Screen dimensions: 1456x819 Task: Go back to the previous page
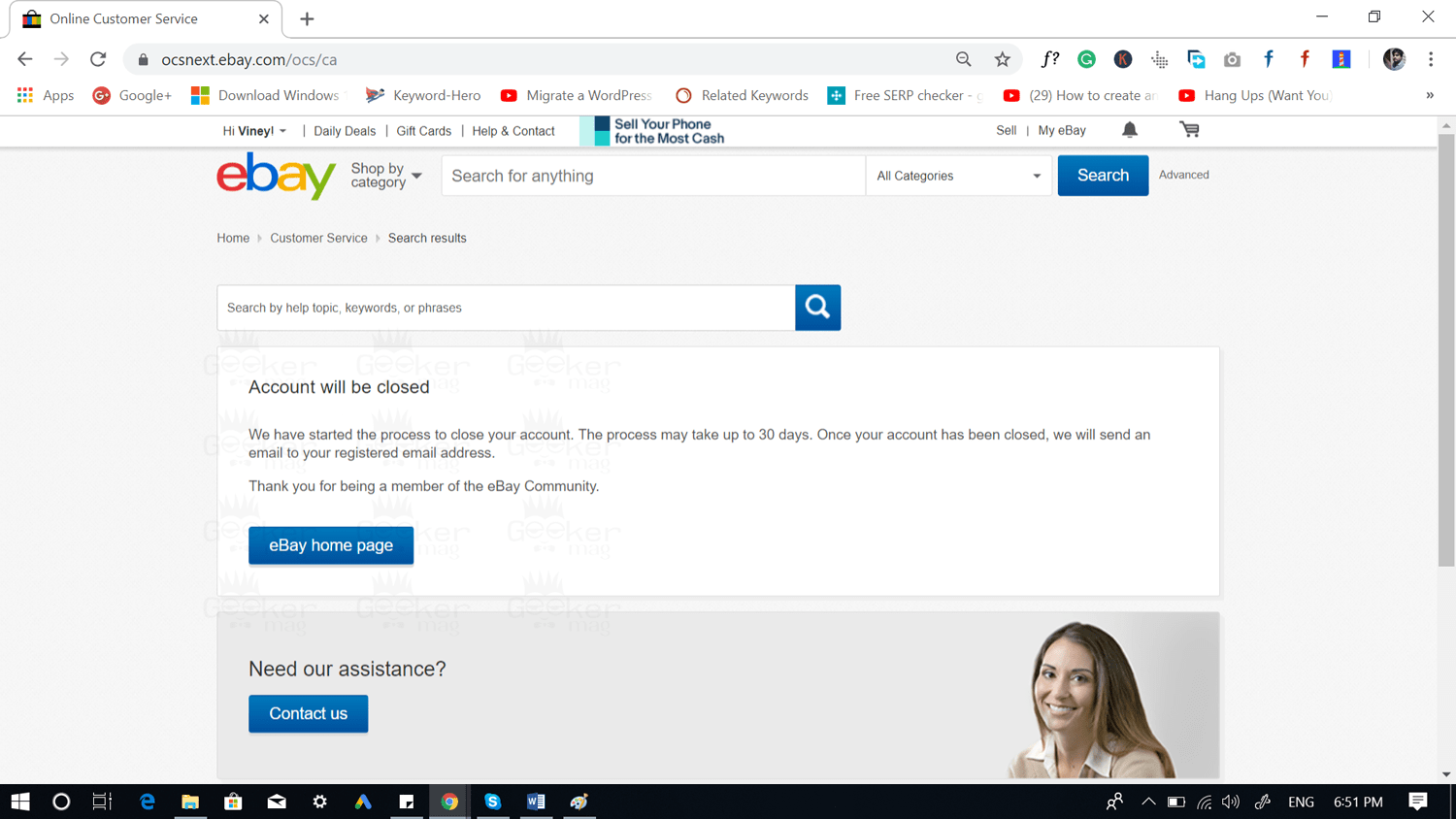click(25, 59)
